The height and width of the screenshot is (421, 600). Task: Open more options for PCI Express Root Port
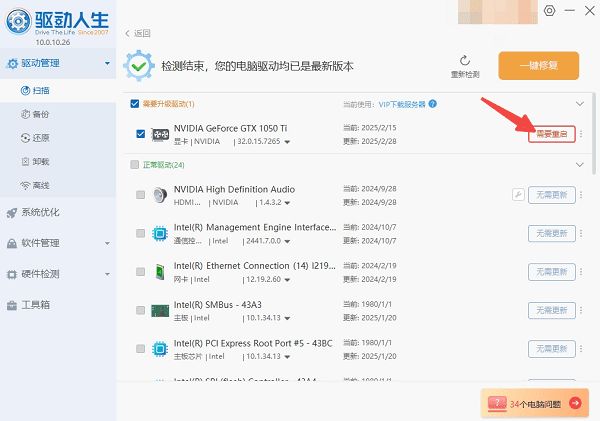point(581,349)
